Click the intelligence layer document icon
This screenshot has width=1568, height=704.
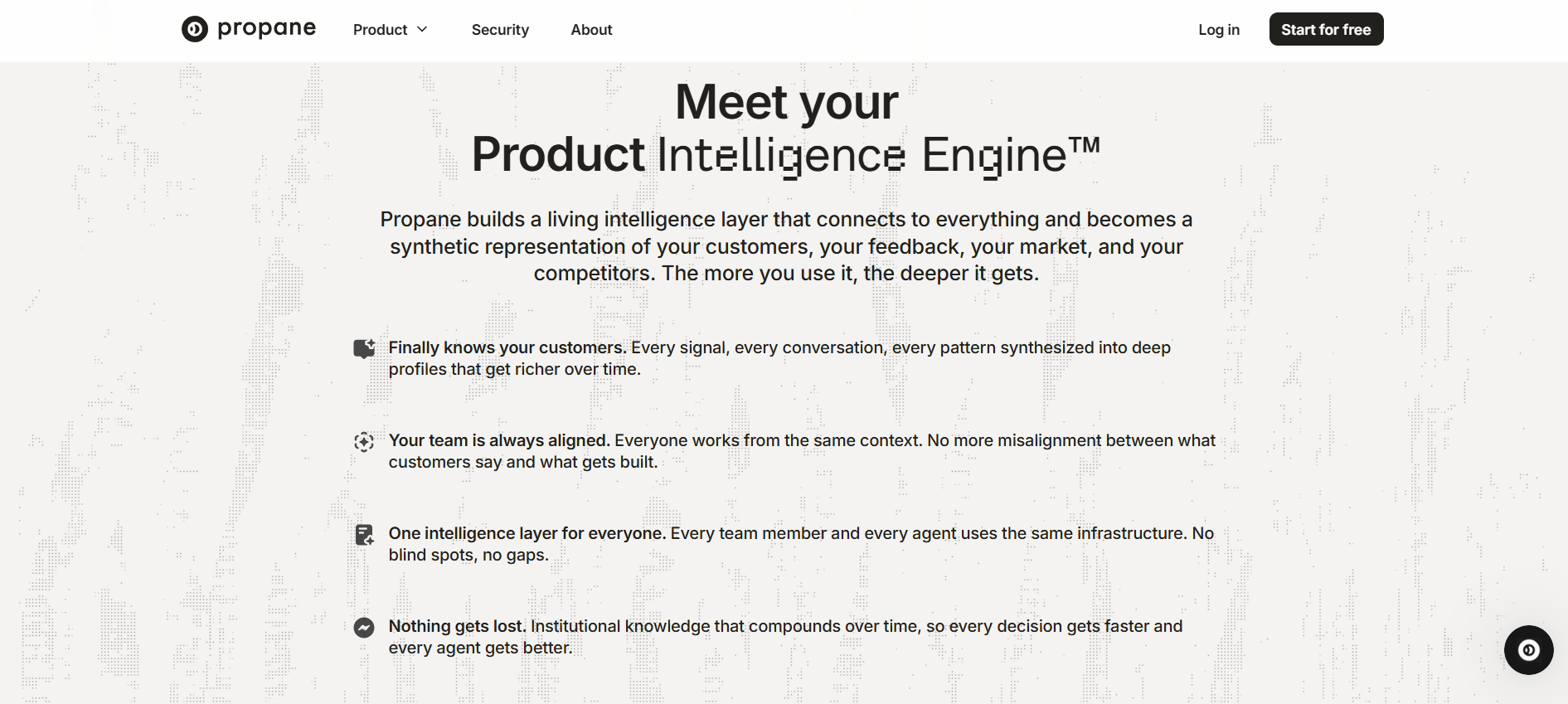(x=364, y=535)
